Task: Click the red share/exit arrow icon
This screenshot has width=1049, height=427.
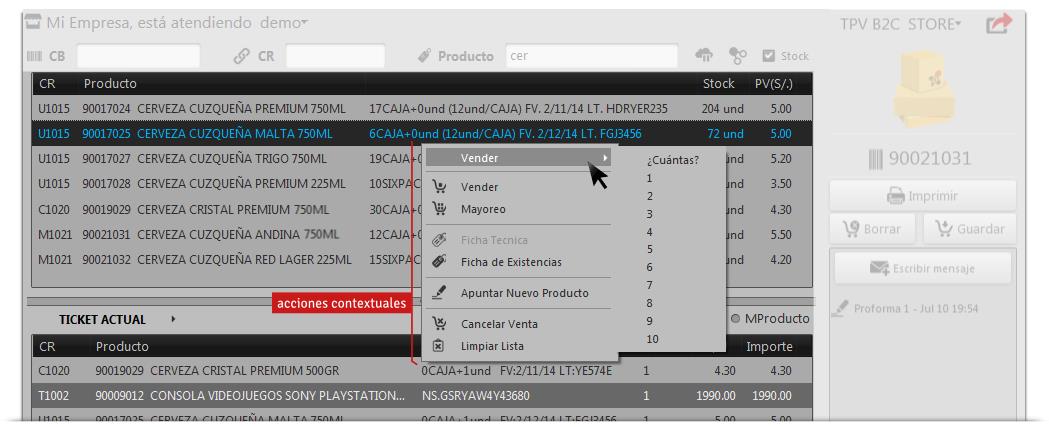Action: (998, 24)
